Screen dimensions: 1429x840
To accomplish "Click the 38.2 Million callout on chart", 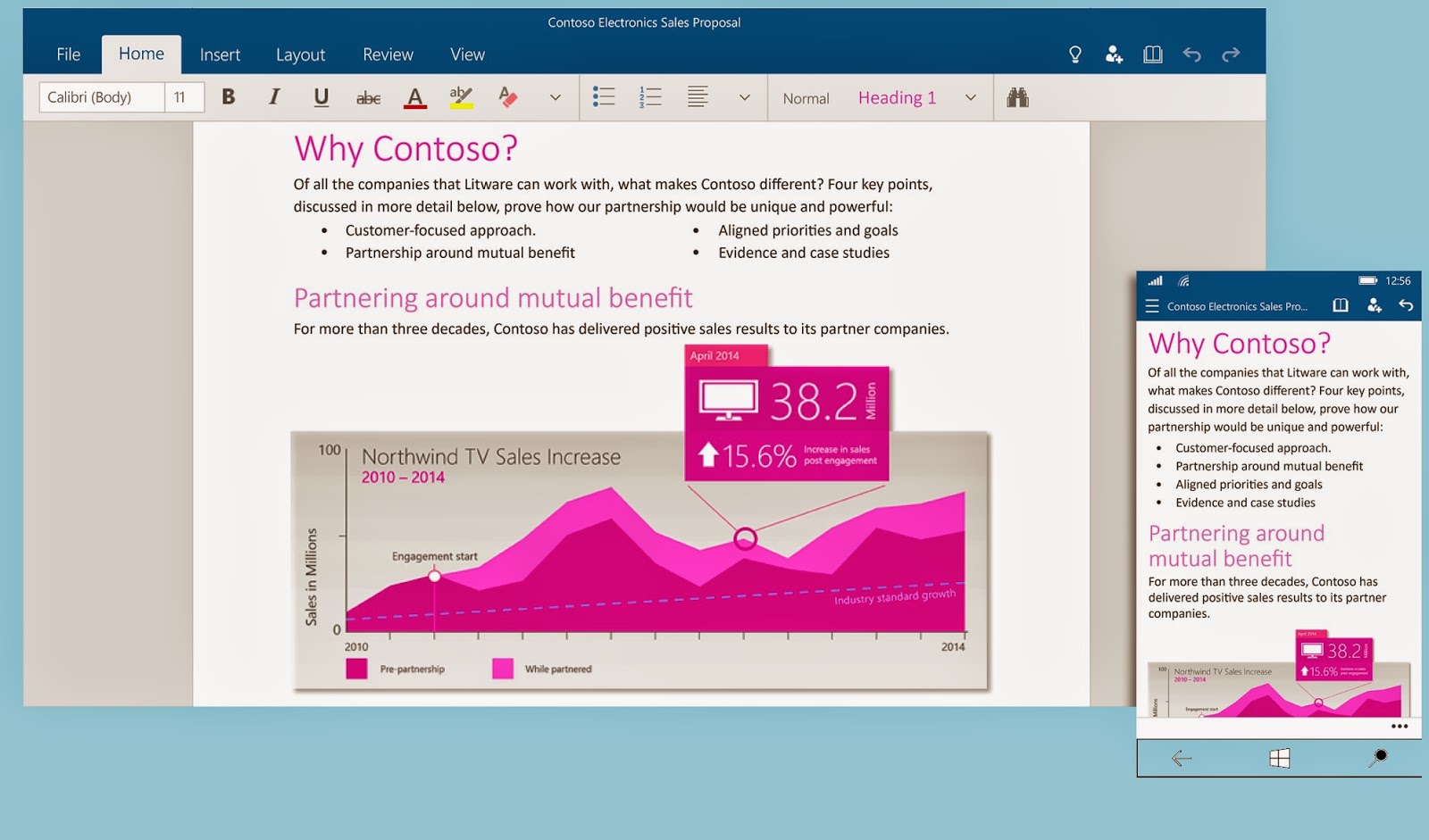I will pos(787,424).
